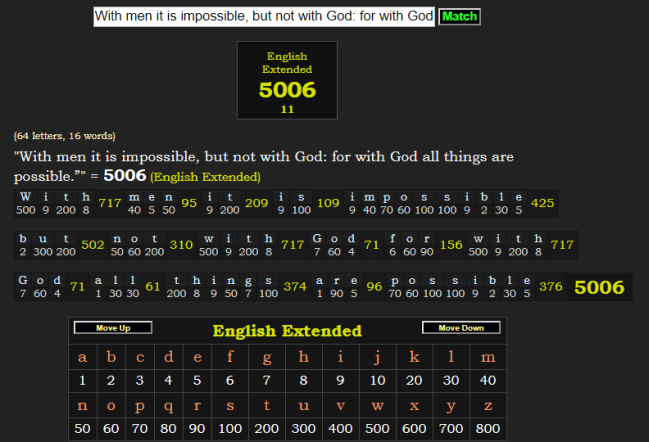Click the small '11' under 5006 in the box
Screen dimensions: 649x442
click(287, 110)
